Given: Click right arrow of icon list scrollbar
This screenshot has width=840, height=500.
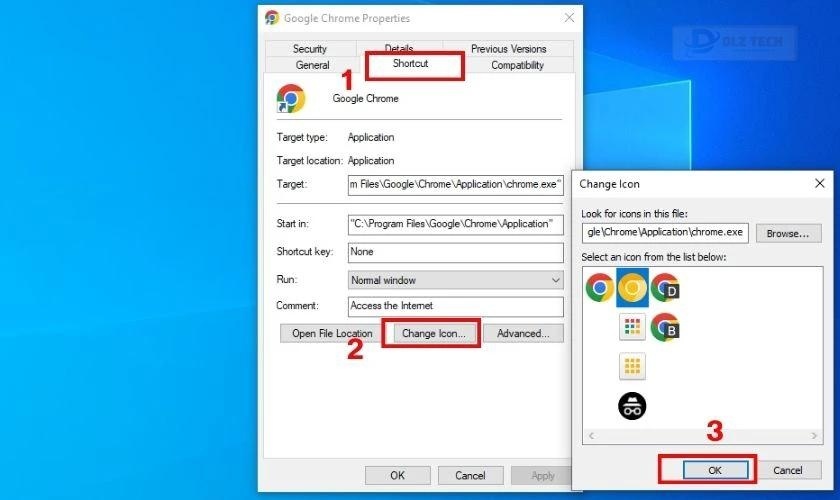Looking at the screenshot, I should (814, 436).
